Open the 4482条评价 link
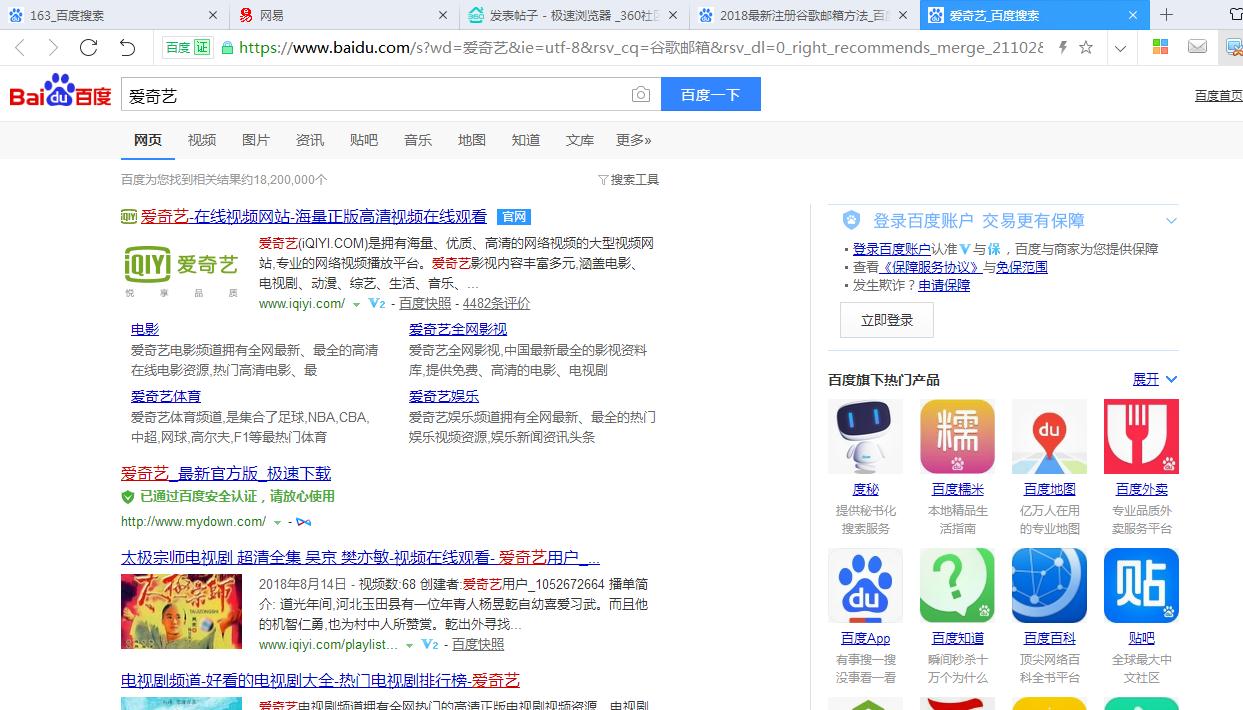This screenshot has height=710, width=1243. (x=497, y=304)
